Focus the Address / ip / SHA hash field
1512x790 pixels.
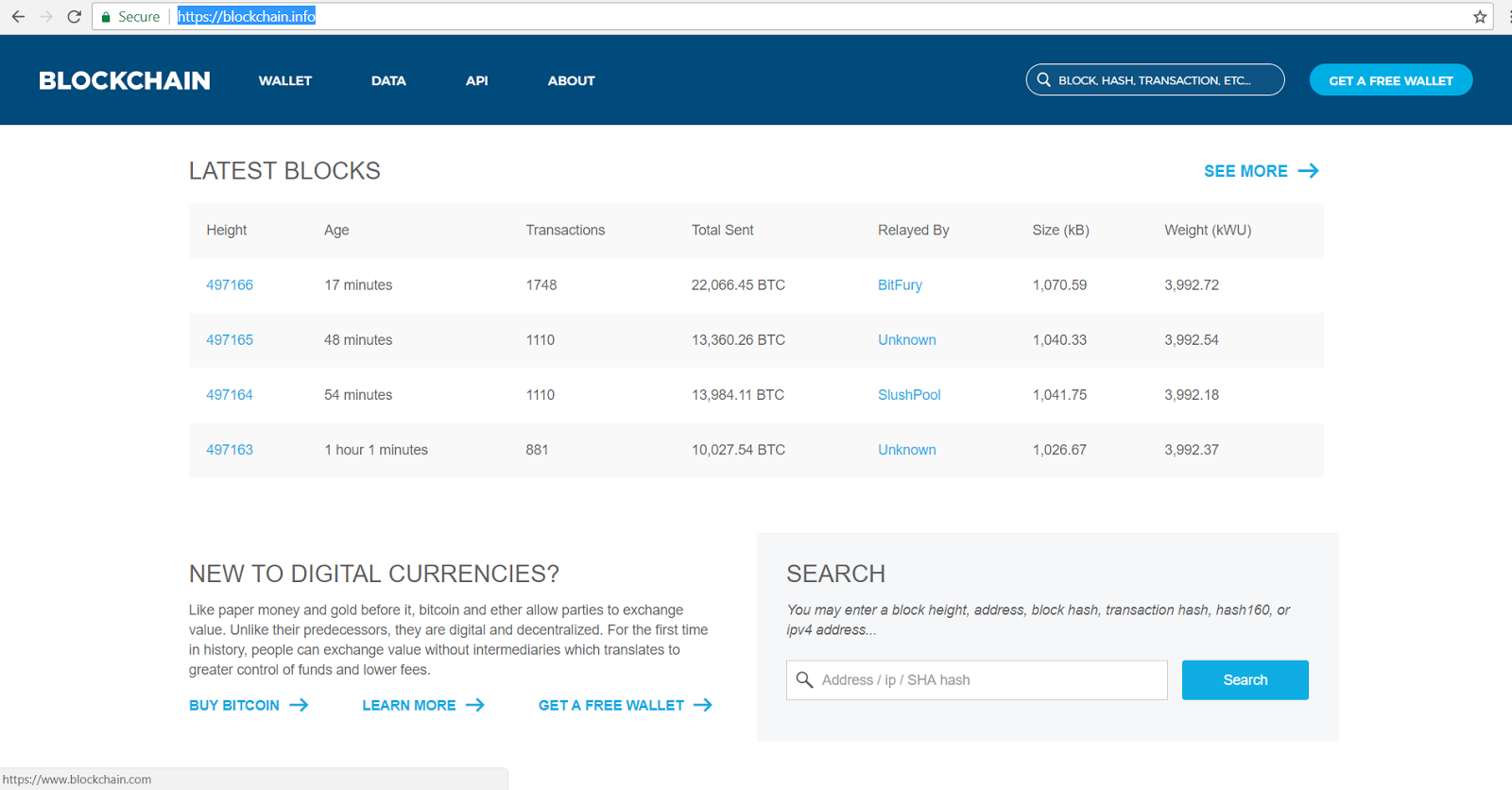click(977, 680)
